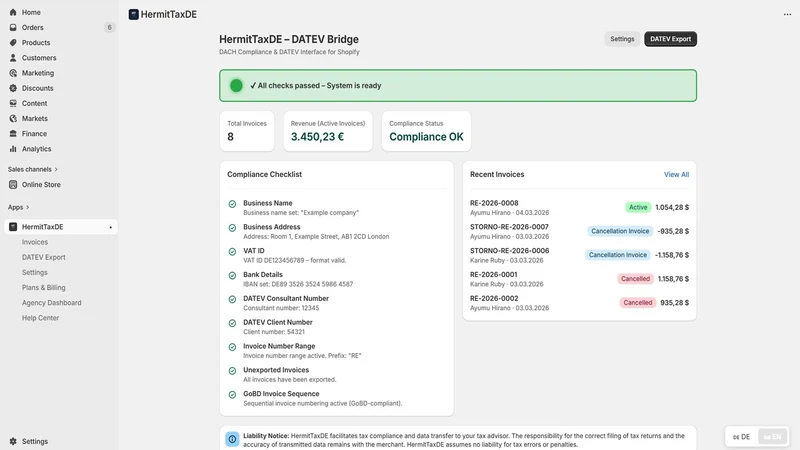This screenshot has width=800, height=450.
Task: Click the Content icon in sidebar
Action: 13,103
